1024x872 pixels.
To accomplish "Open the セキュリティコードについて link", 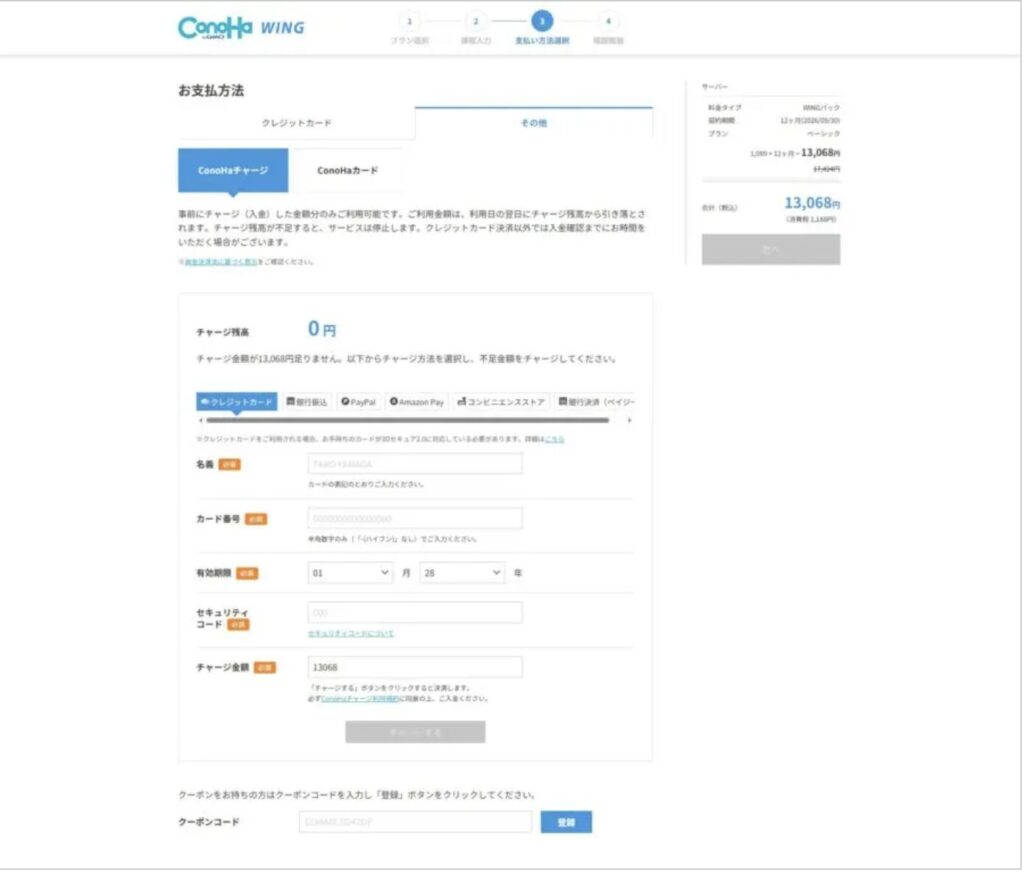I will [x=351, y=633].
